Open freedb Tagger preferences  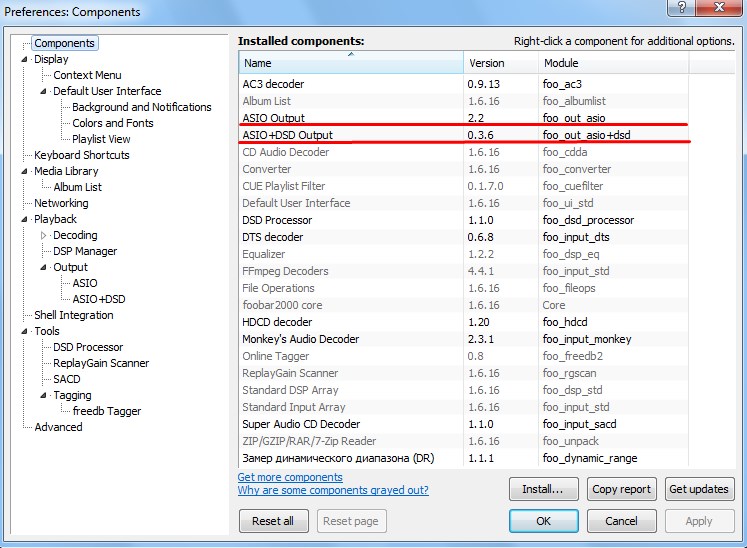pyautogui.click(x=107, y=411)
